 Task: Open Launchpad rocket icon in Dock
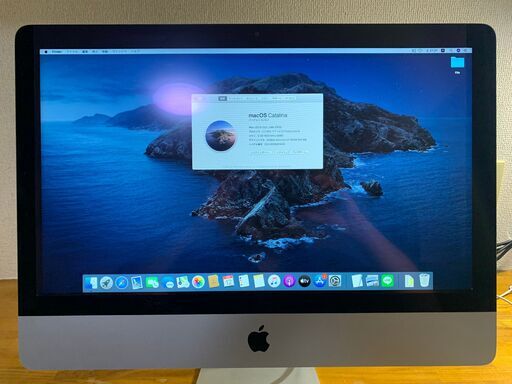click(106, 283)
